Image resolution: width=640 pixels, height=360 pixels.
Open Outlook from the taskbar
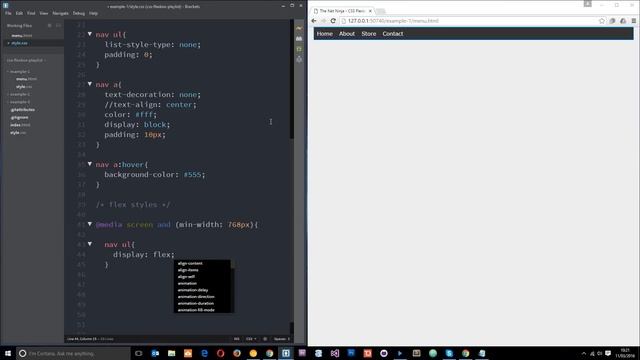[155, 353]
